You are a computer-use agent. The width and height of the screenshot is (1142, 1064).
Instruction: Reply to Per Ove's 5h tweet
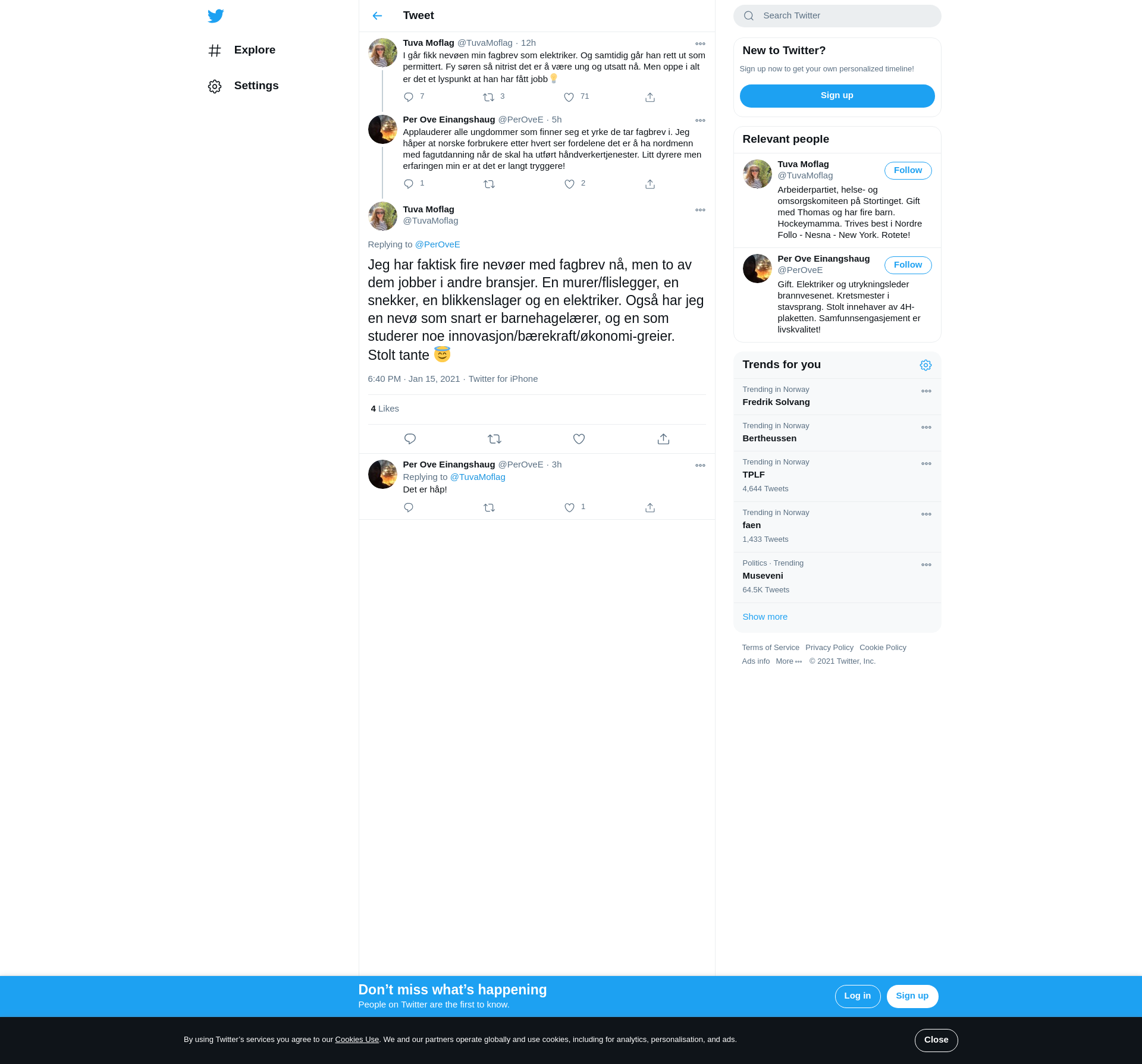coord(409,184)
